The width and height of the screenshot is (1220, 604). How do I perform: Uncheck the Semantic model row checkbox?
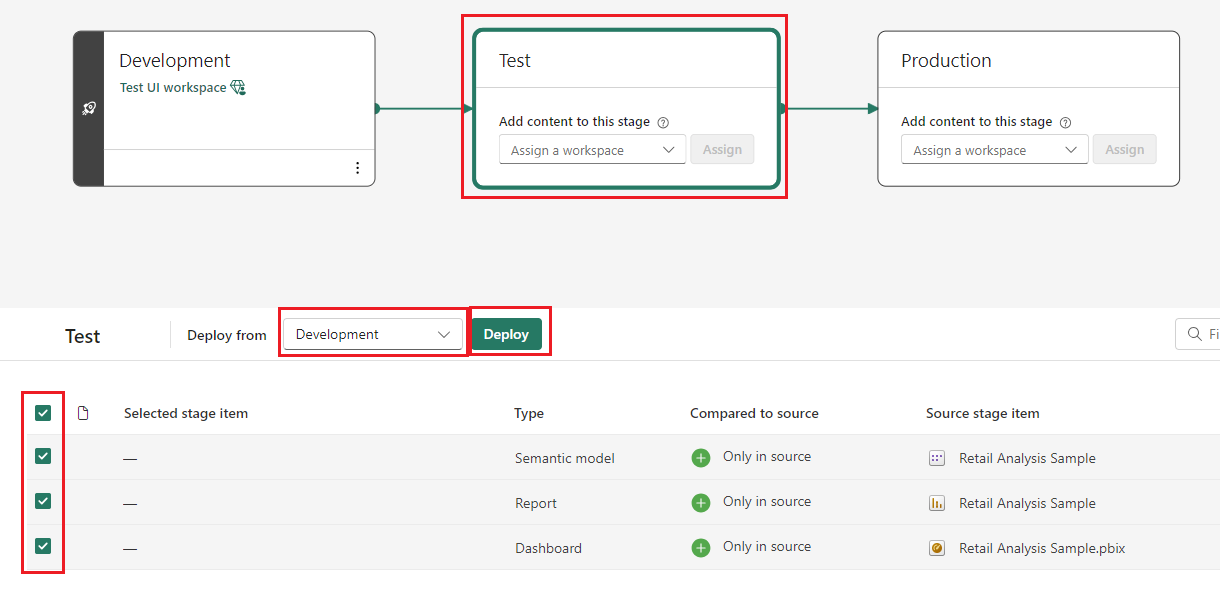click(x=43, y=456)
